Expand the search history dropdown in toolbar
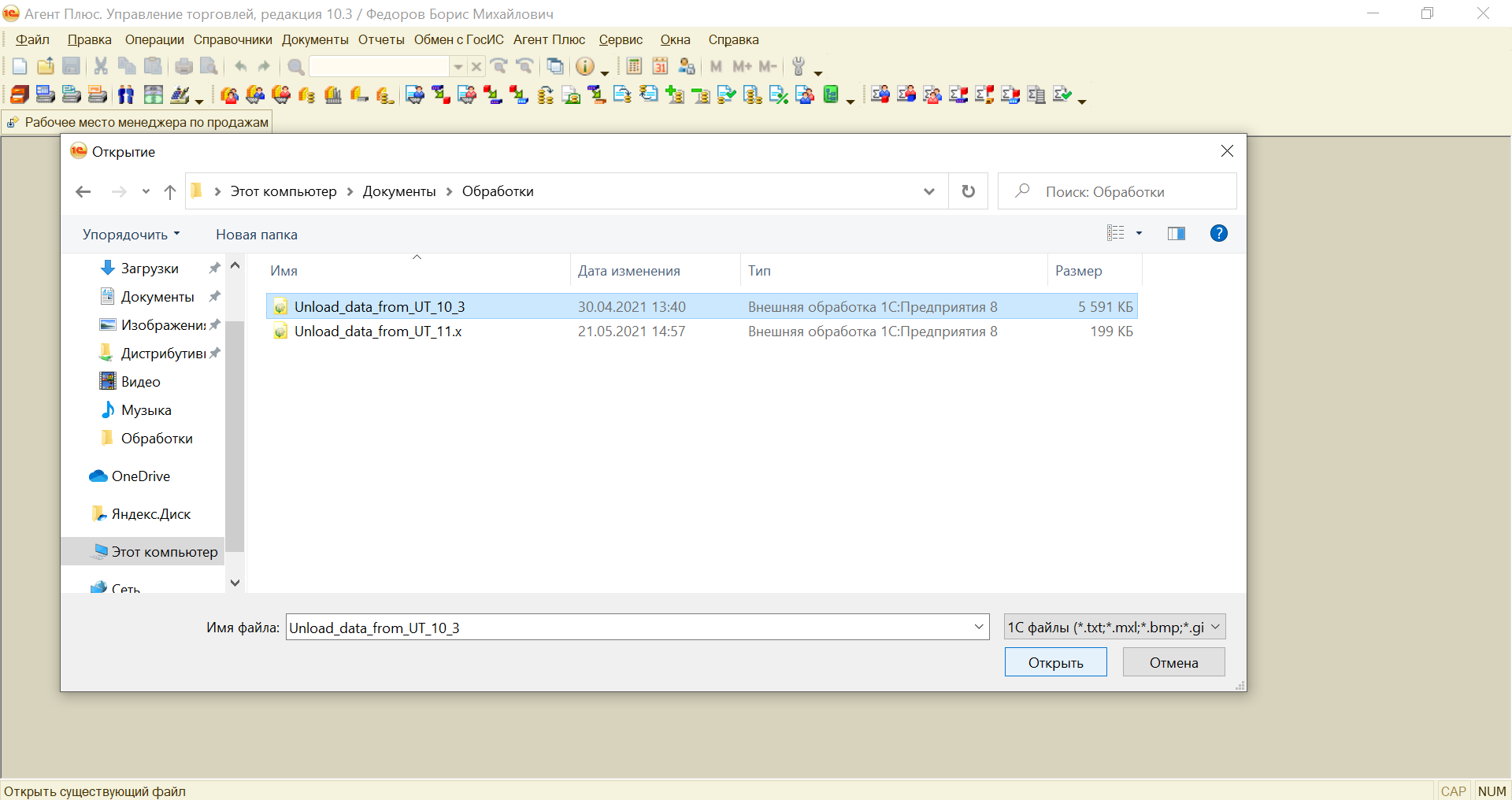 pos(458,66)
